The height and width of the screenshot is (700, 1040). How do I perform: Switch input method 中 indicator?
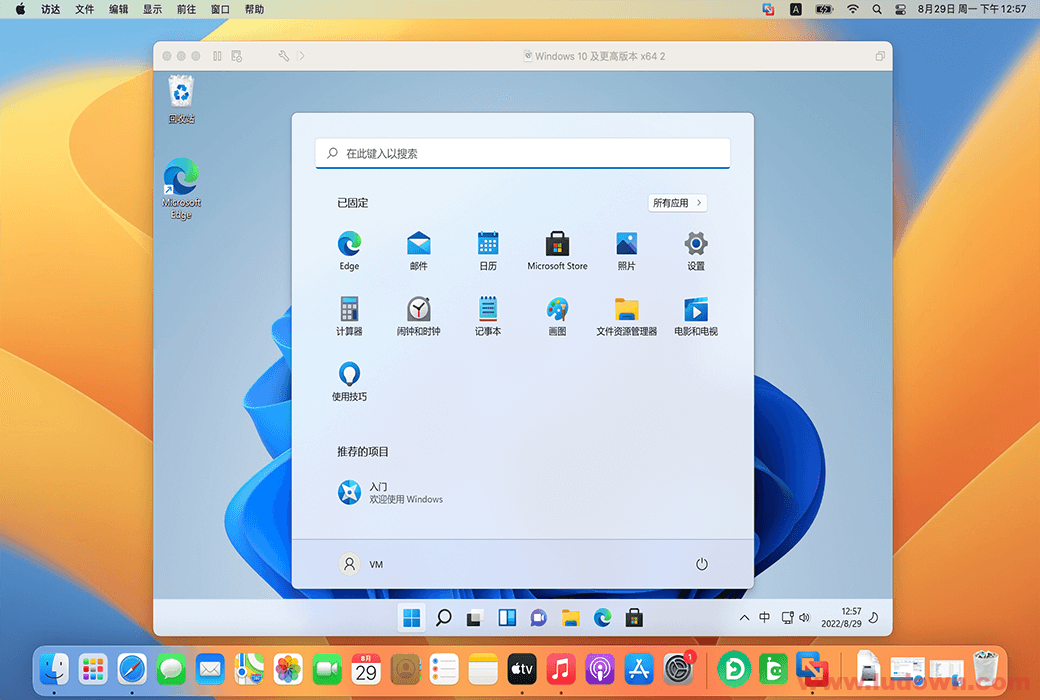tap(765, 617)
